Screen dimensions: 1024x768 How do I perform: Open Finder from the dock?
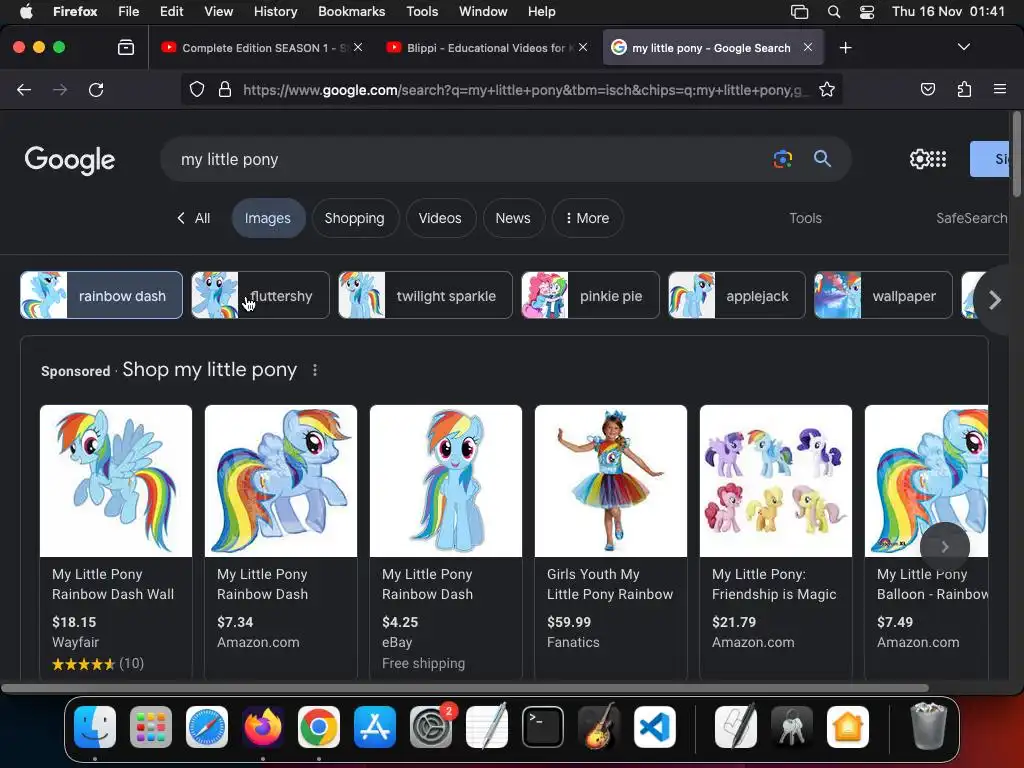click(x=95, y=727)
